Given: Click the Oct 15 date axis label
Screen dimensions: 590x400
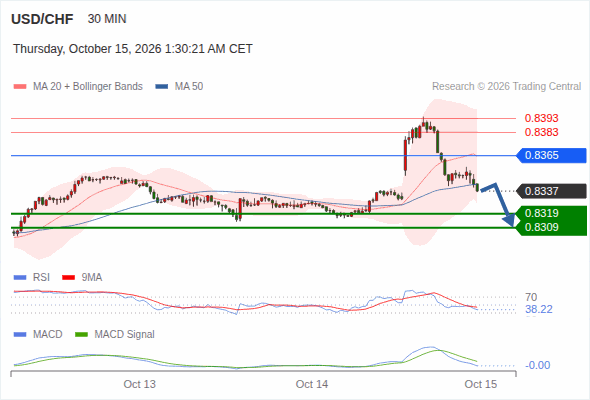Looking at the screenshot, I should [x=481, y=384].
